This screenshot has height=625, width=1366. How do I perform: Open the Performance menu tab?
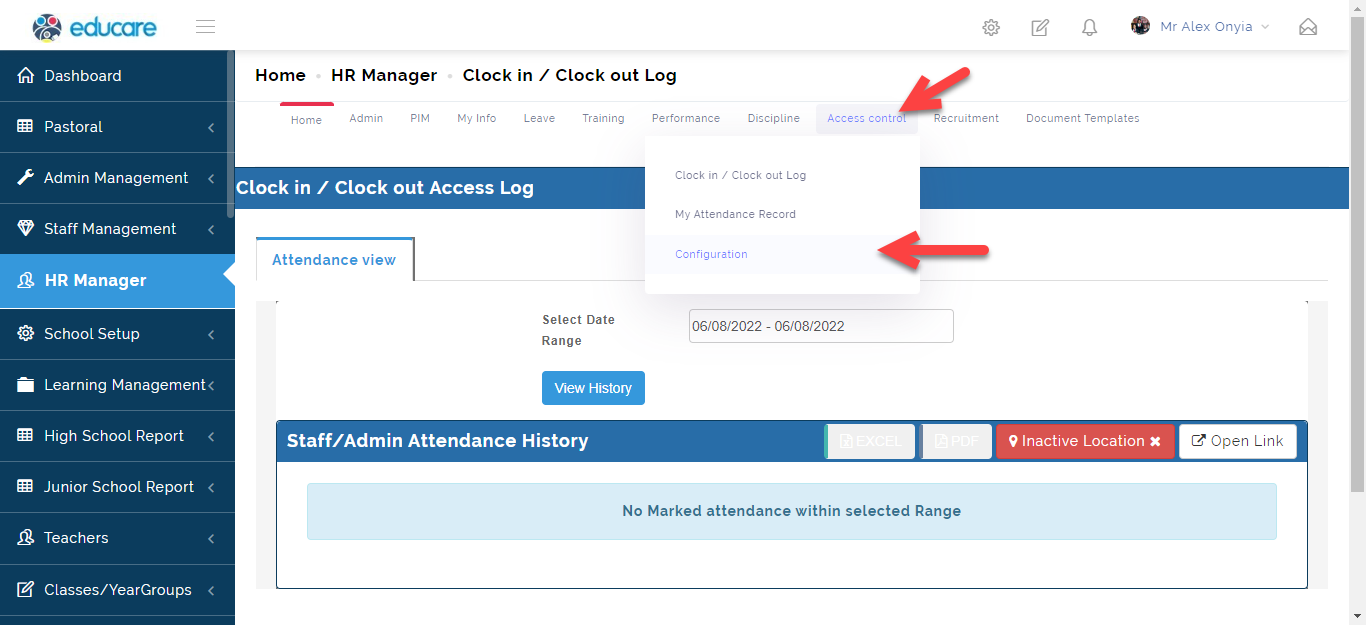click(686, 118)
